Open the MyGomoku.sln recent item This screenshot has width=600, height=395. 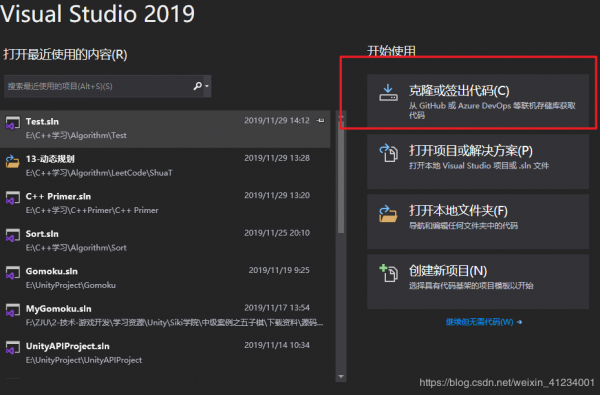point(165,316)
